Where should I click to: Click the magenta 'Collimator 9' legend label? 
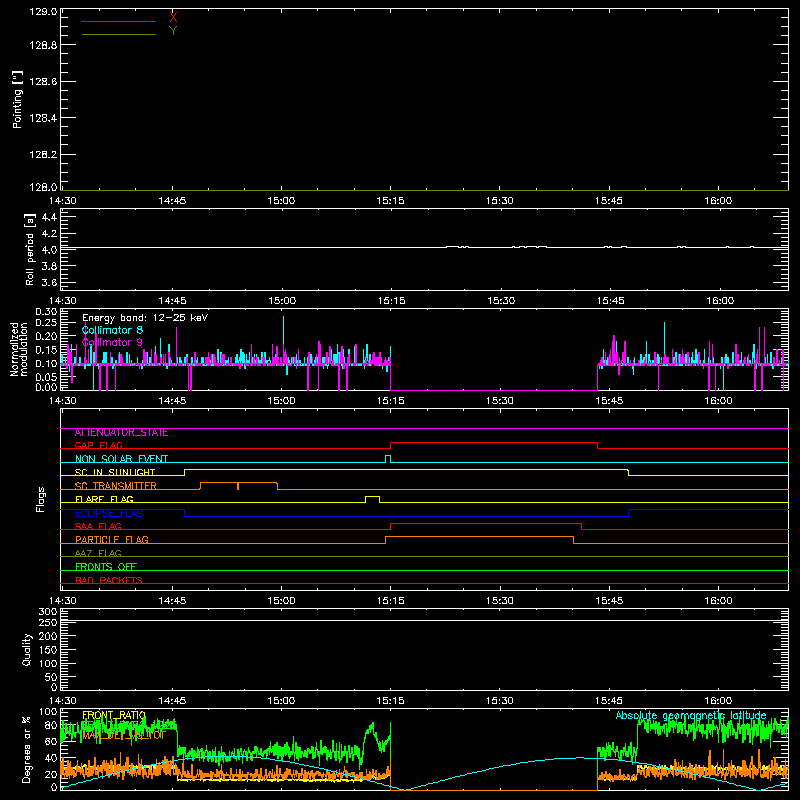point(112,342)
